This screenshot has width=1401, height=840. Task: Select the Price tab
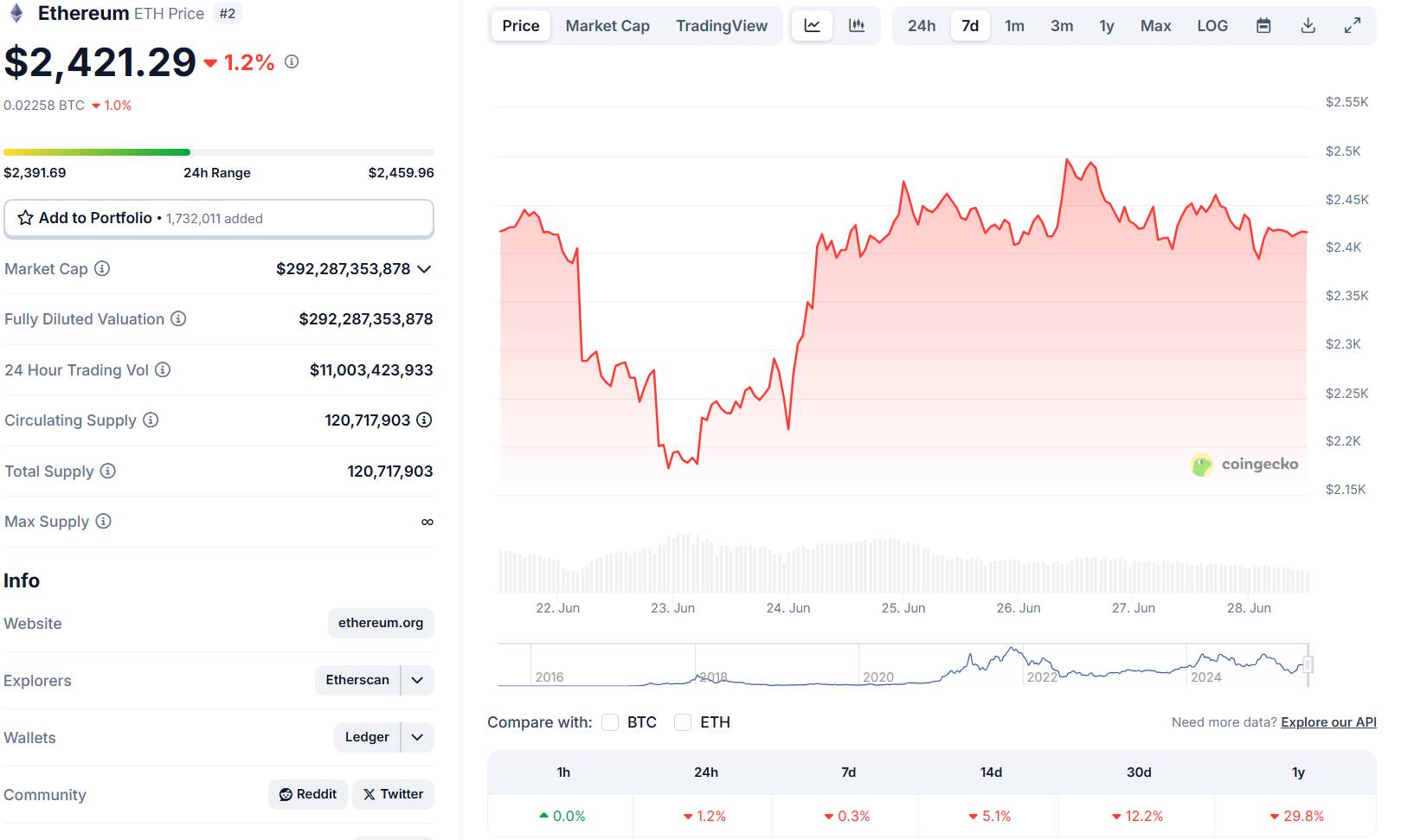pyautogui.click(x=521, y=26)
